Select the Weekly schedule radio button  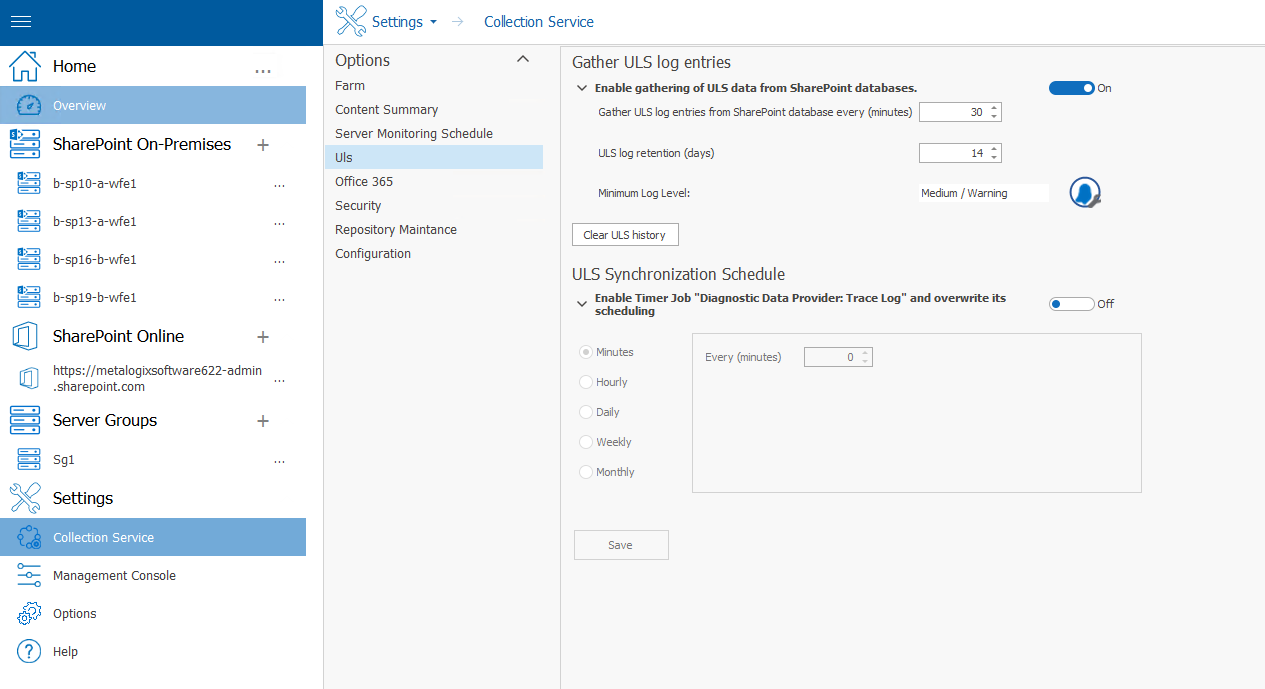[x=586, y=442]
